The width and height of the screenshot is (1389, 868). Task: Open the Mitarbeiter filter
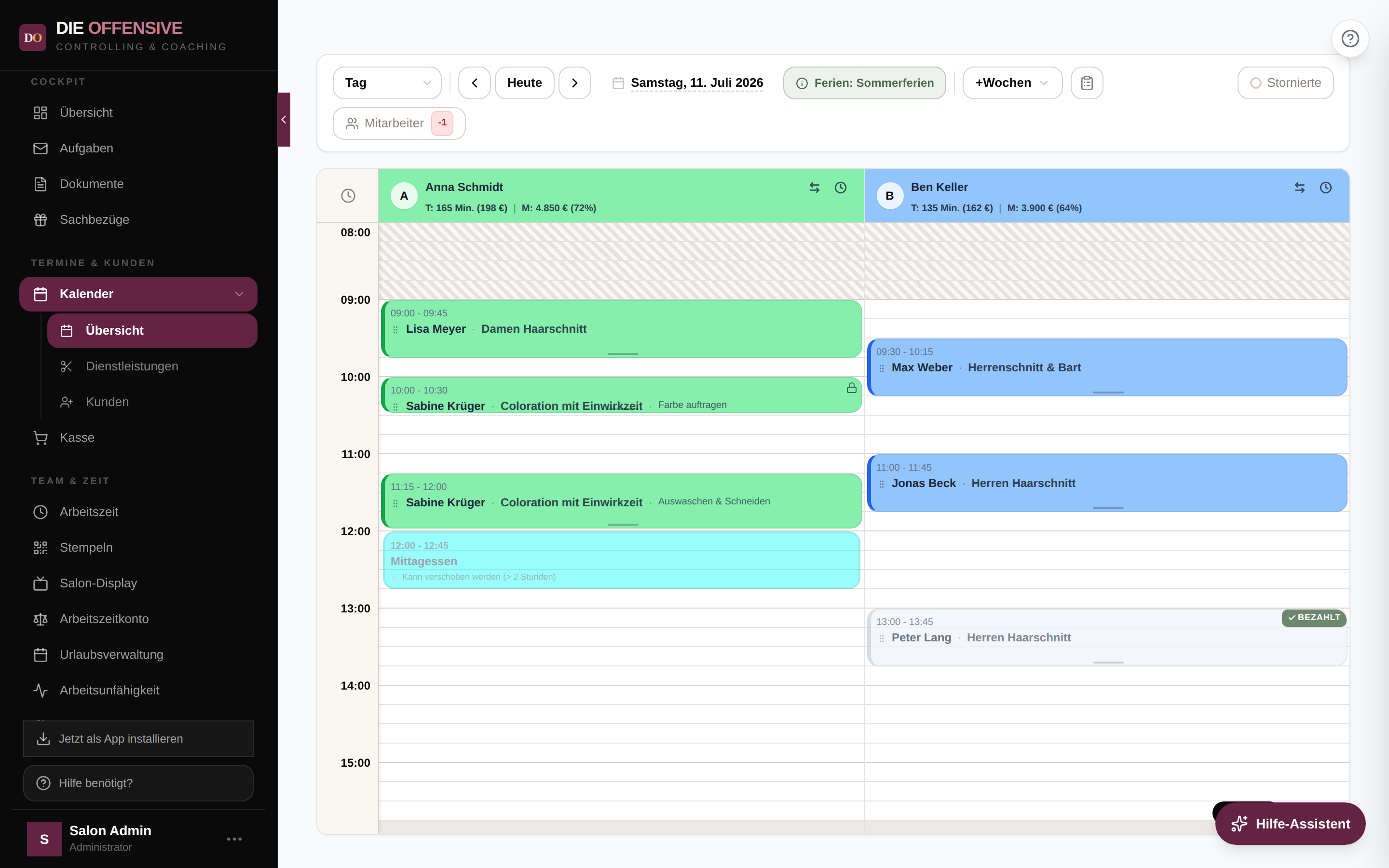[x=399, y=123]
